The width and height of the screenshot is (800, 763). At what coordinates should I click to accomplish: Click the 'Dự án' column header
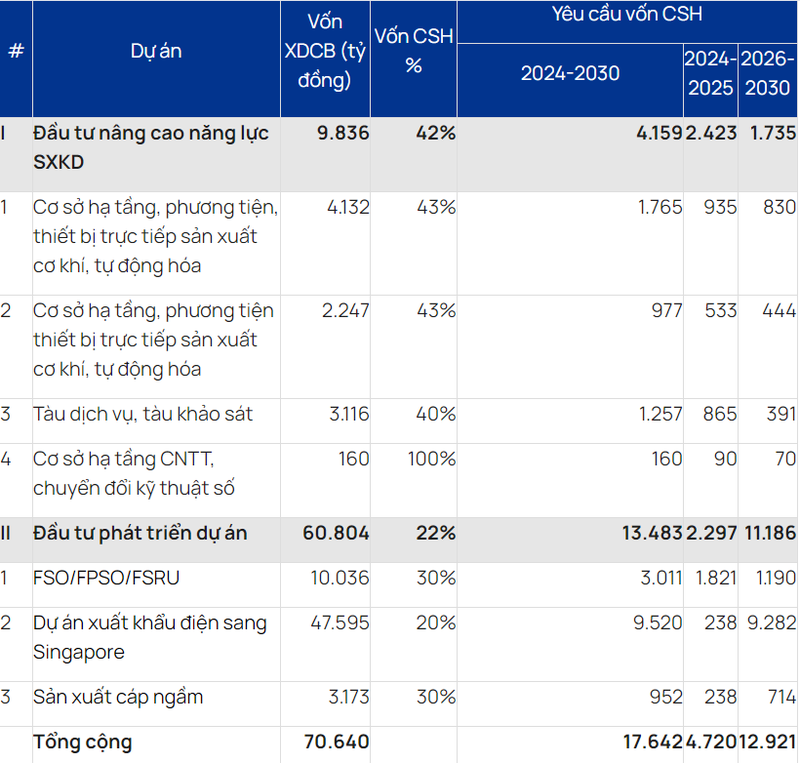[x=156, y=51]
